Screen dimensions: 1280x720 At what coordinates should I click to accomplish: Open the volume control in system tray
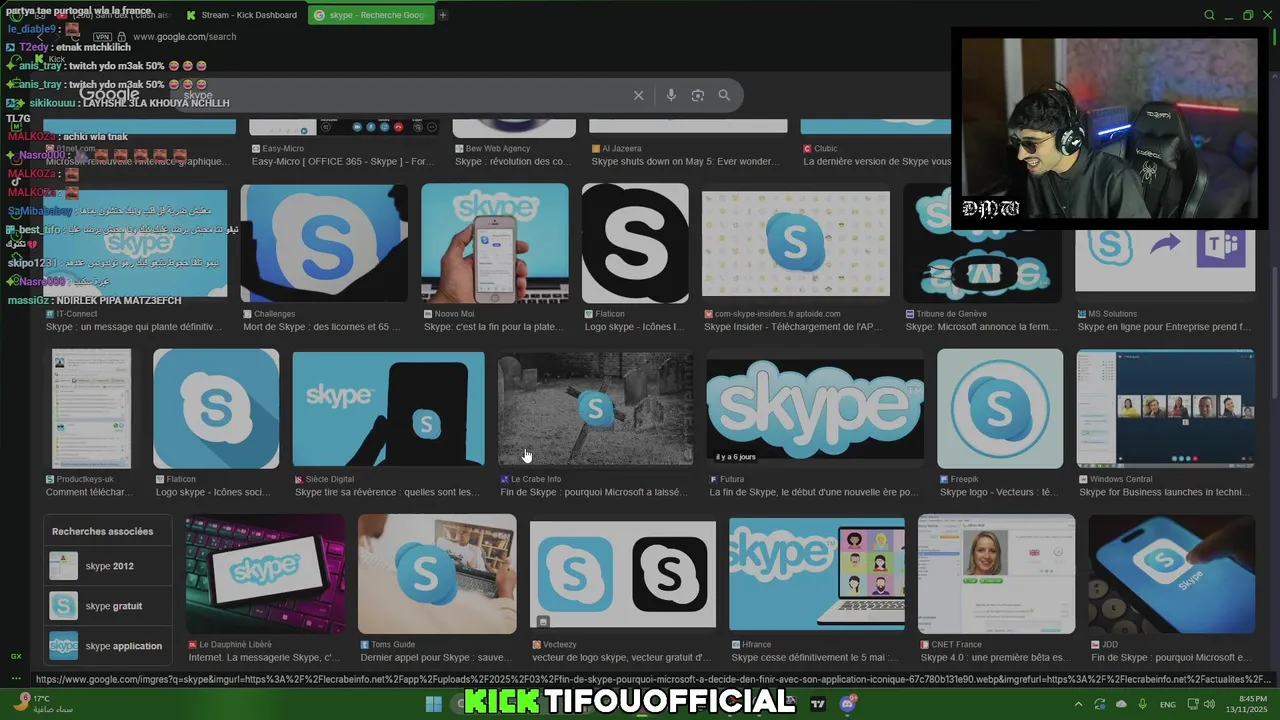coord(1211,704)
